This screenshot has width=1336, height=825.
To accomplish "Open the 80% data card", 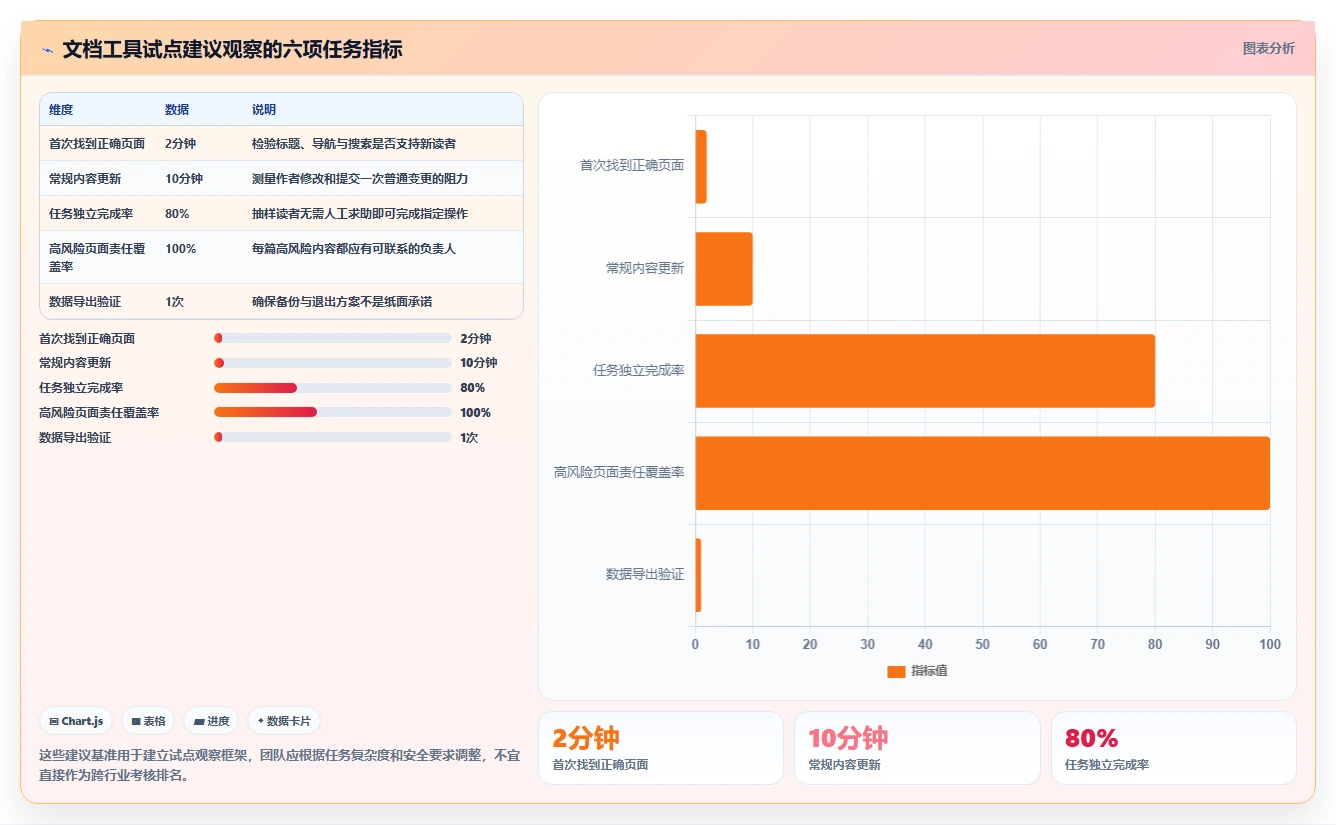I will (1173, 748).
